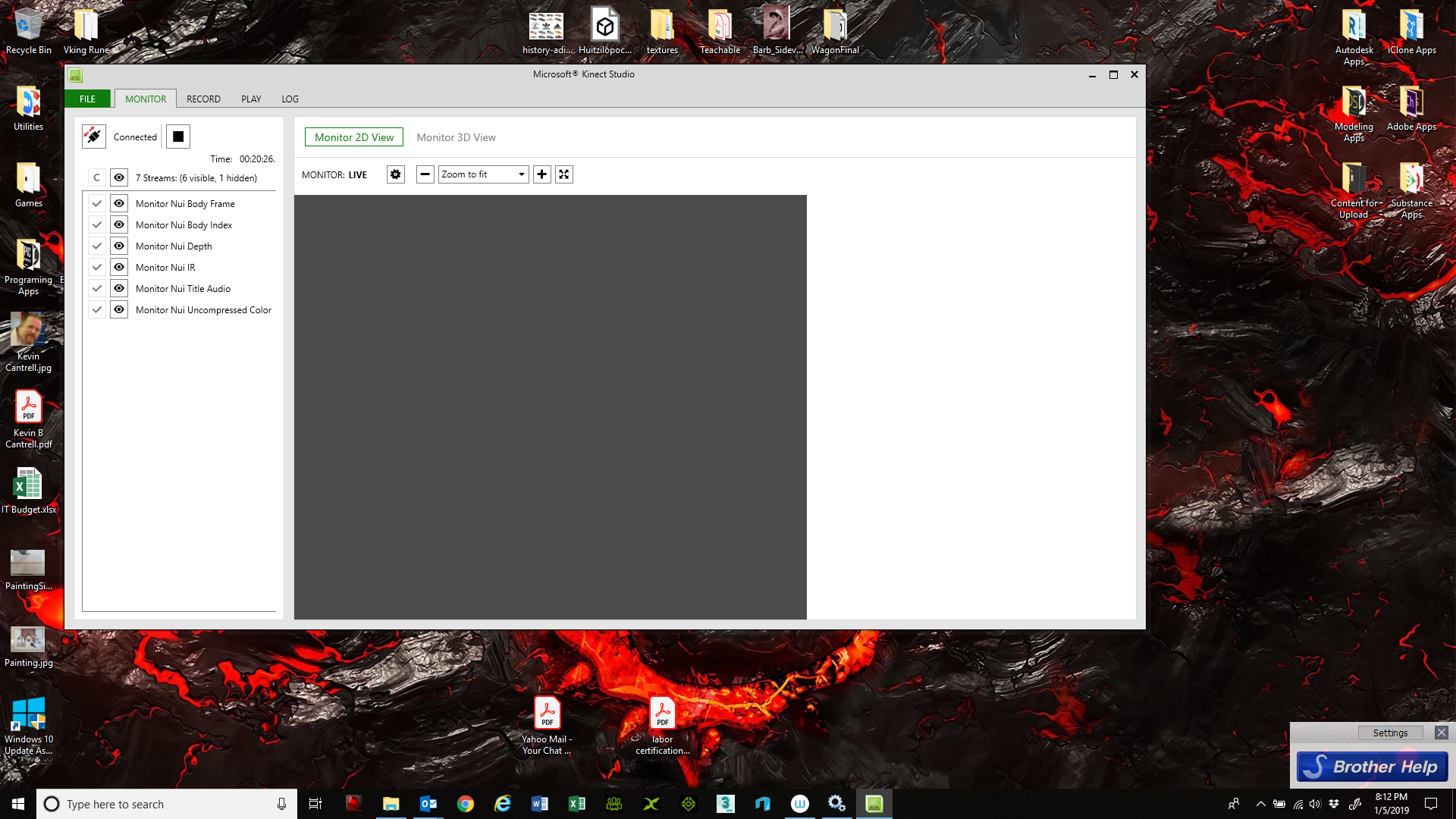Expand the Zoom level dropdown
1456x819 pixels.
pos(520,174)
